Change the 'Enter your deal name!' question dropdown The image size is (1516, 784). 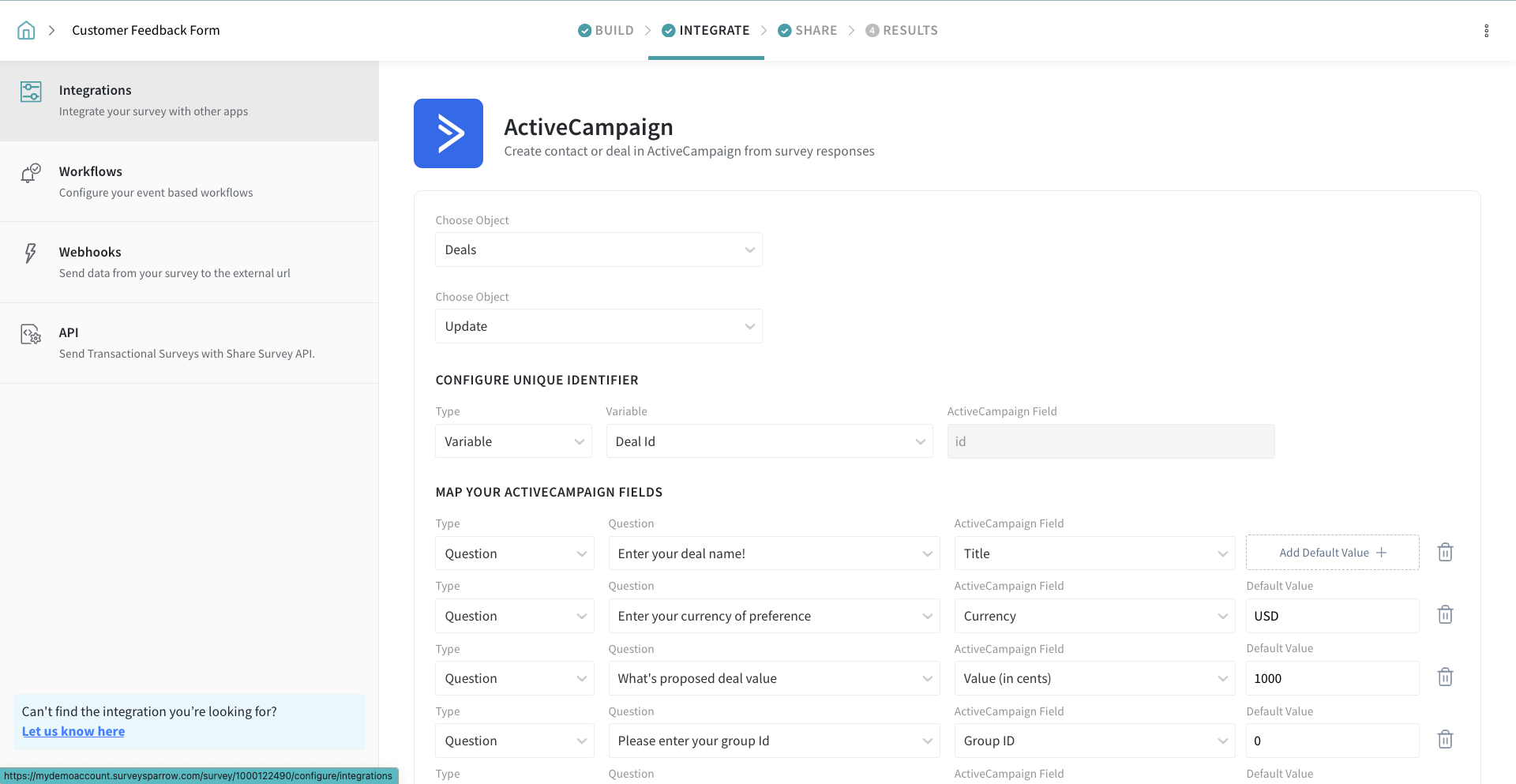pos(773,553)
